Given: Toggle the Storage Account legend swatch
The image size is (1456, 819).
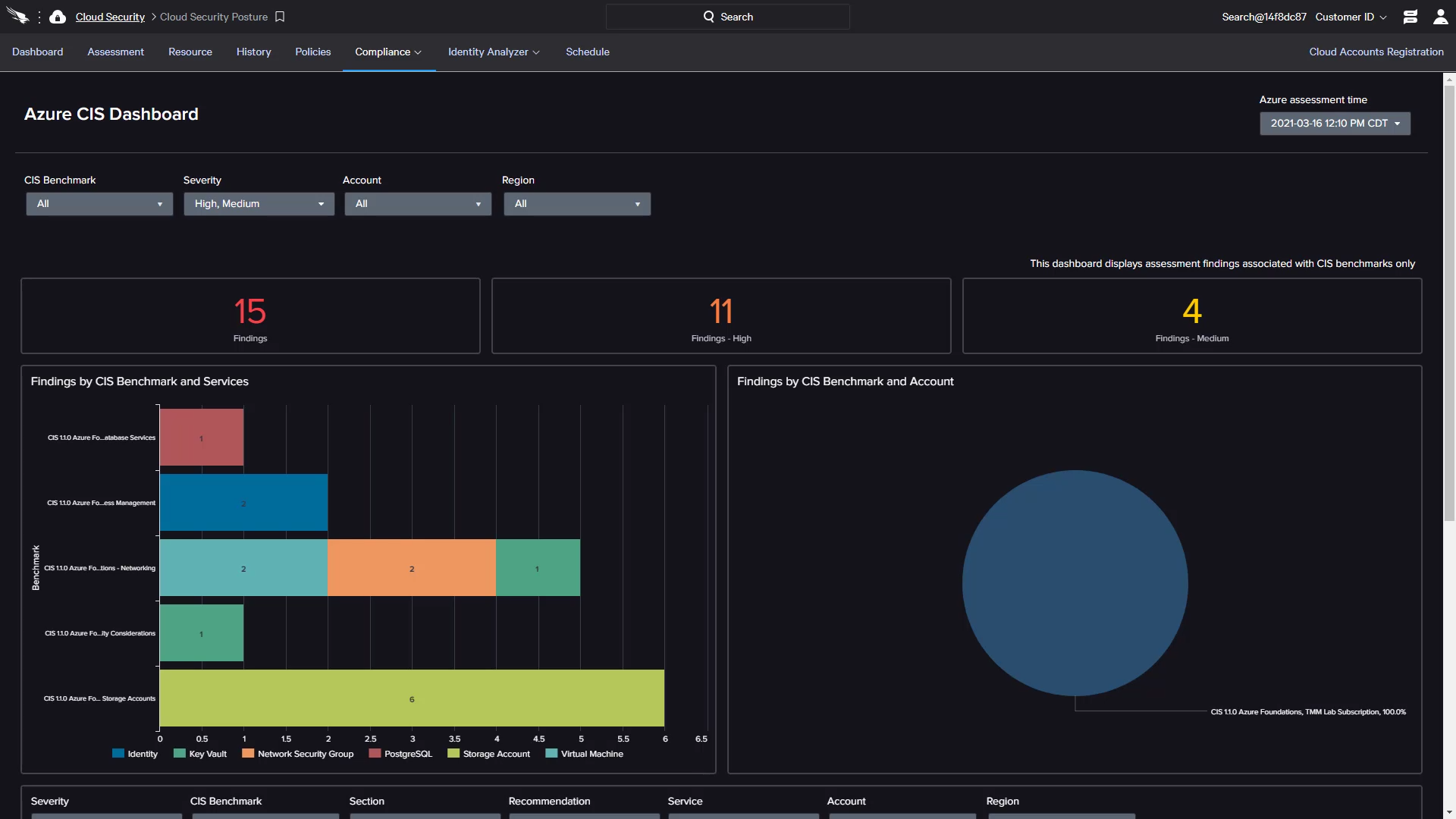Looking at the screenshot, I should [453, 754].
